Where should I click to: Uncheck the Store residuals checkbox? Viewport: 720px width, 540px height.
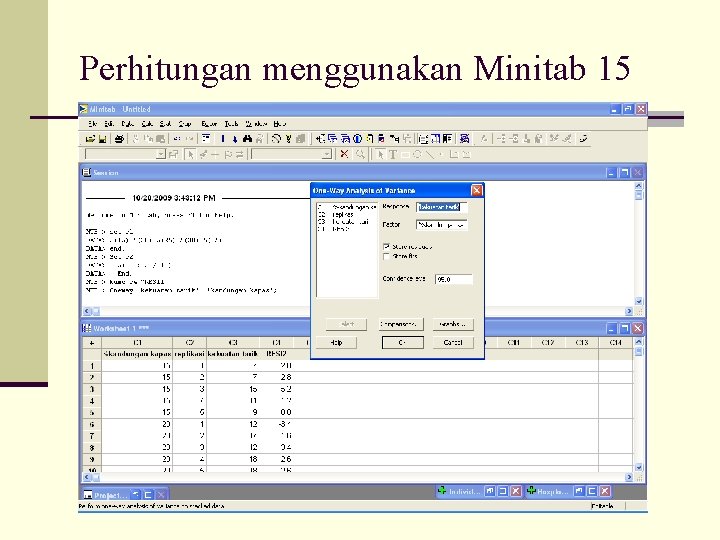tap(386, 247)
